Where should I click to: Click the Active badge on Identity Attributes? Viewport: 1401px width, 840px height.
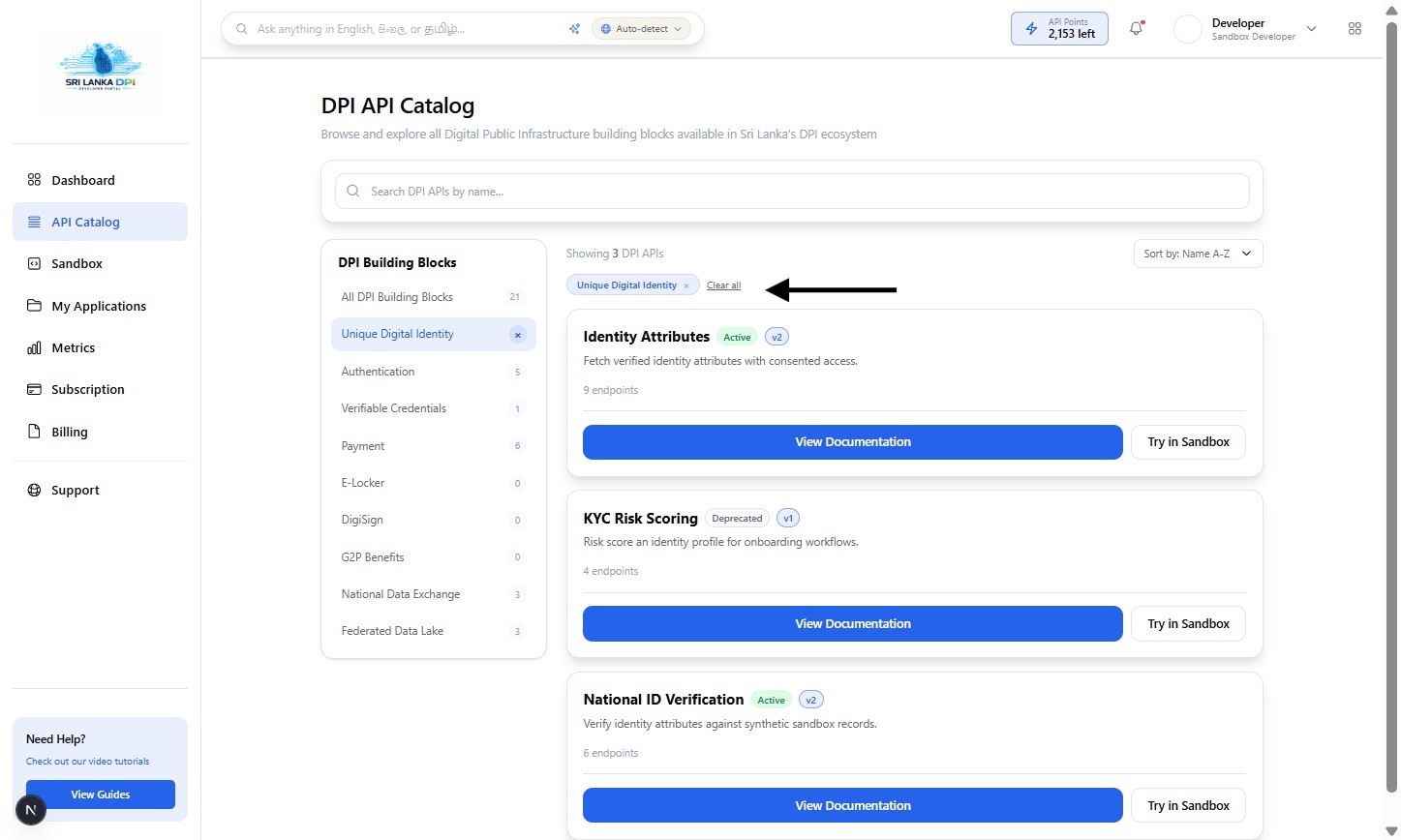pos(737,338)
